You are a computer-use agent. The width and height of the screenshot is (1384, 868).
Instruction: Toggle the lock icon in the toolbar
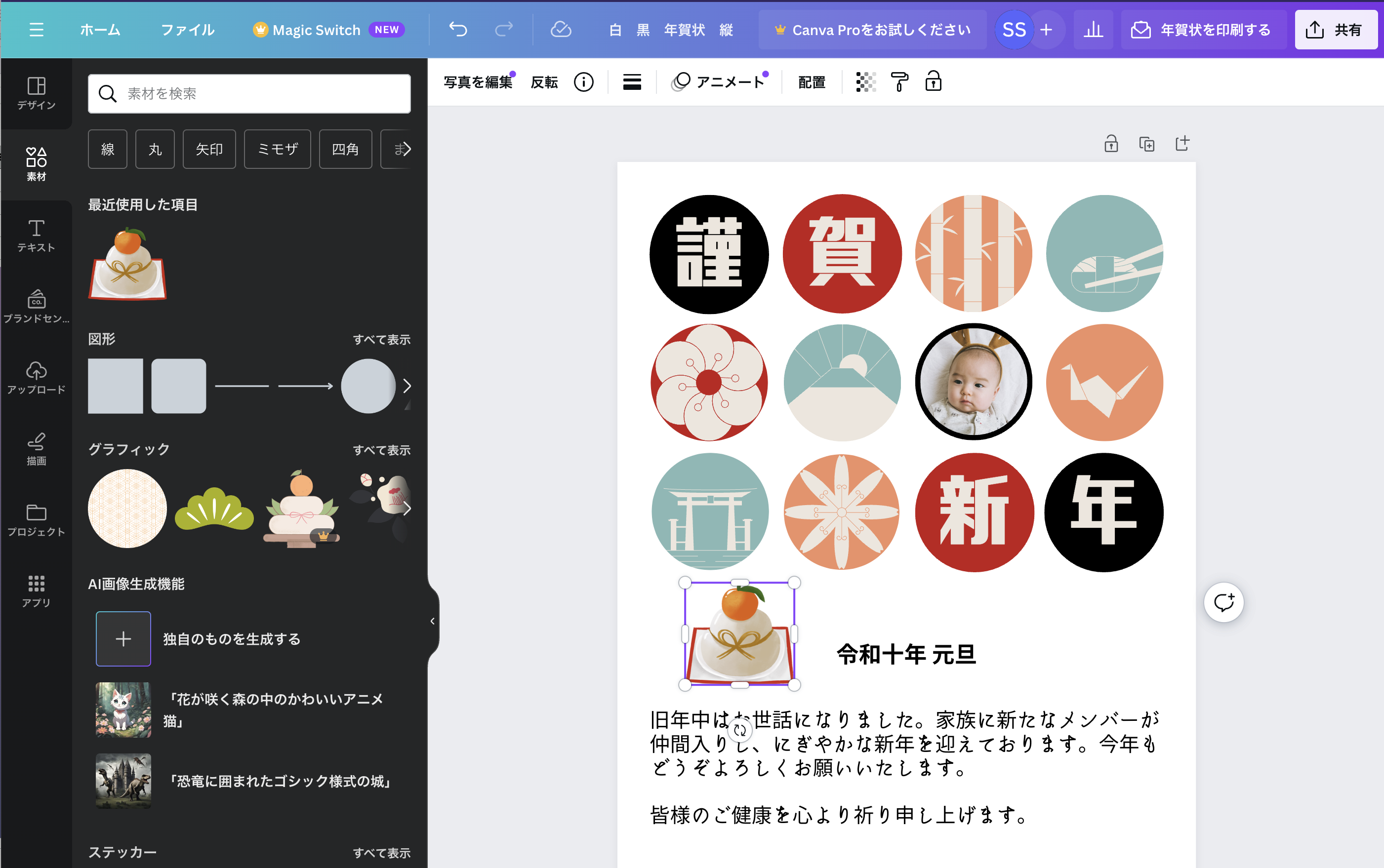tap(933, 82)
